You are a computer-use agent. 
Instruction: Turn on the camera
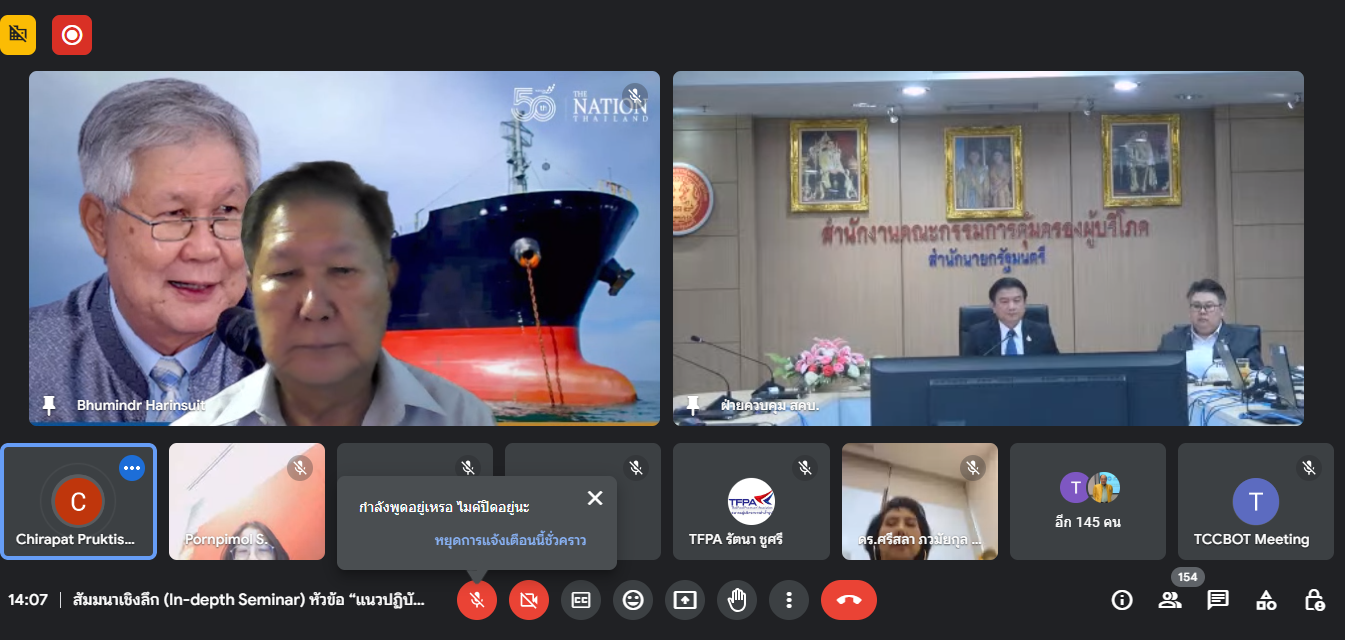click(x=529, y=600)
